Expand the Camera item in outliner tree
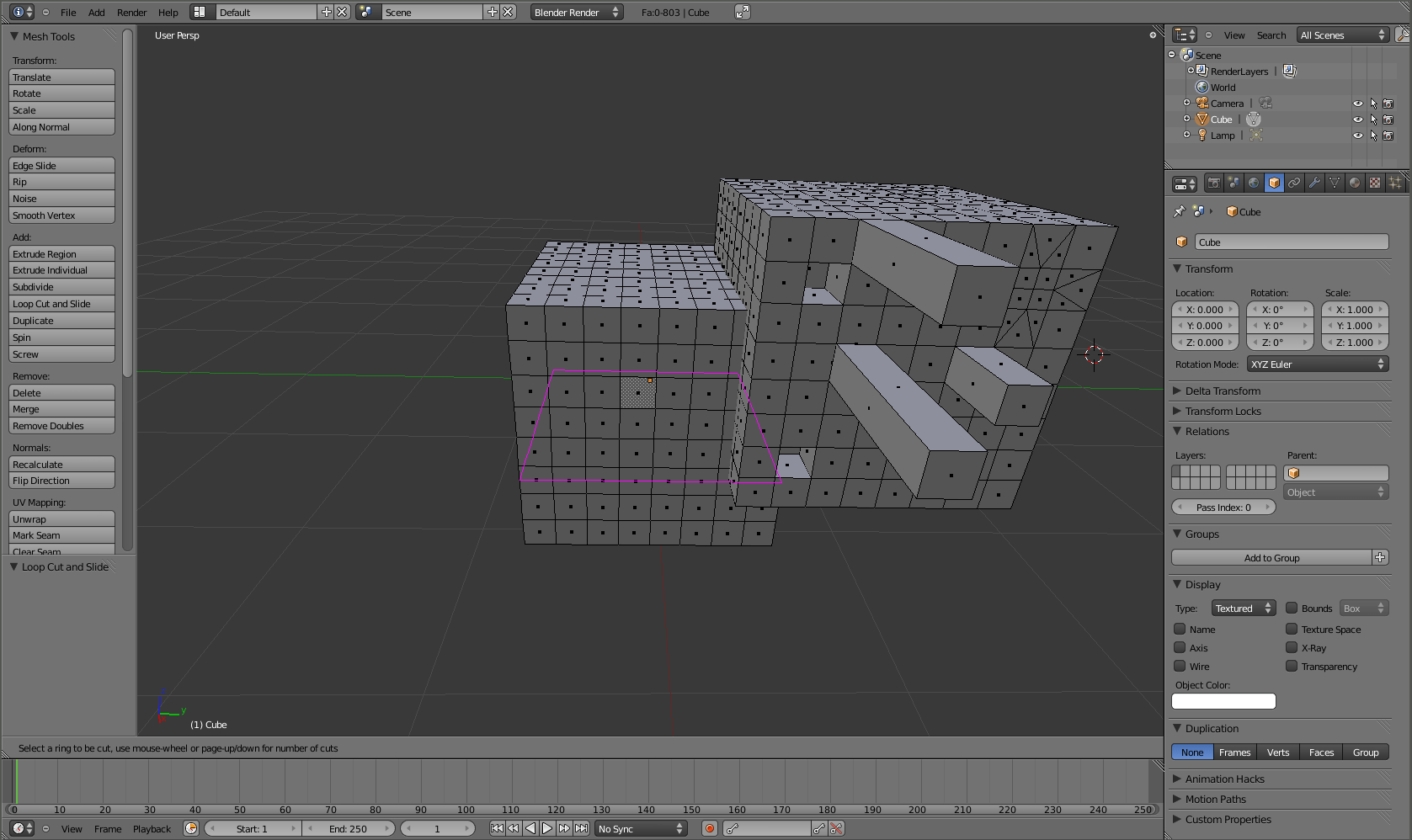 [x=1186, y=103]
